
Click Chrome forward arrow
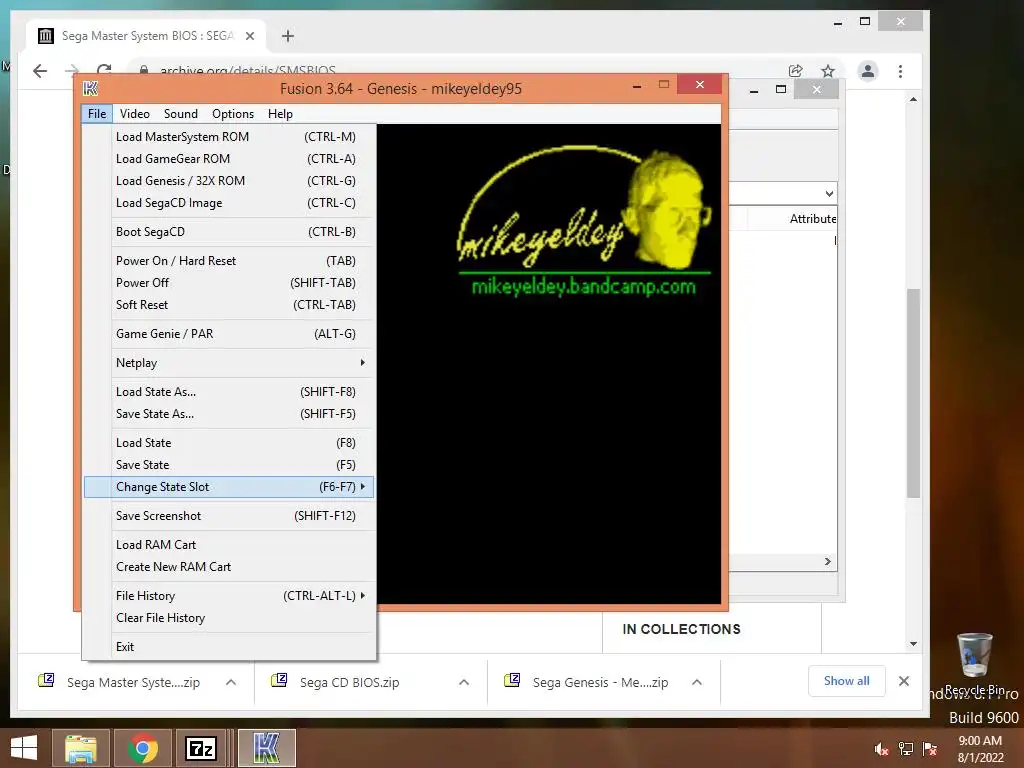[72, 71]
